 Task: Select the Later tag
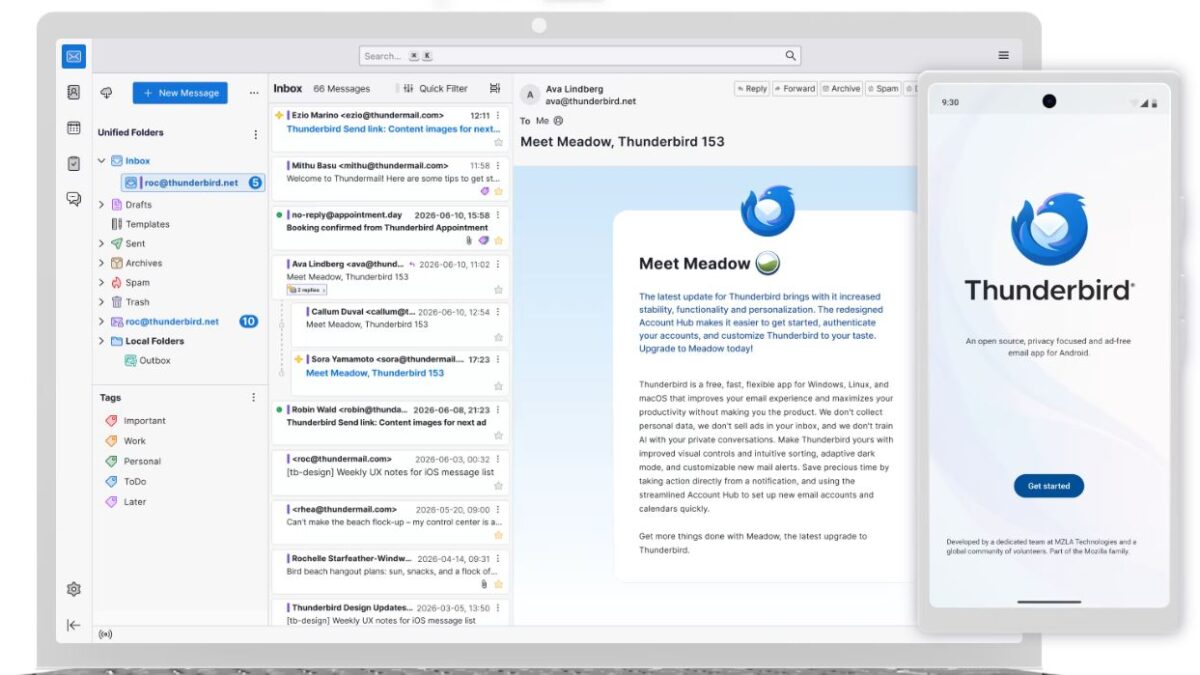click(125, 502)
